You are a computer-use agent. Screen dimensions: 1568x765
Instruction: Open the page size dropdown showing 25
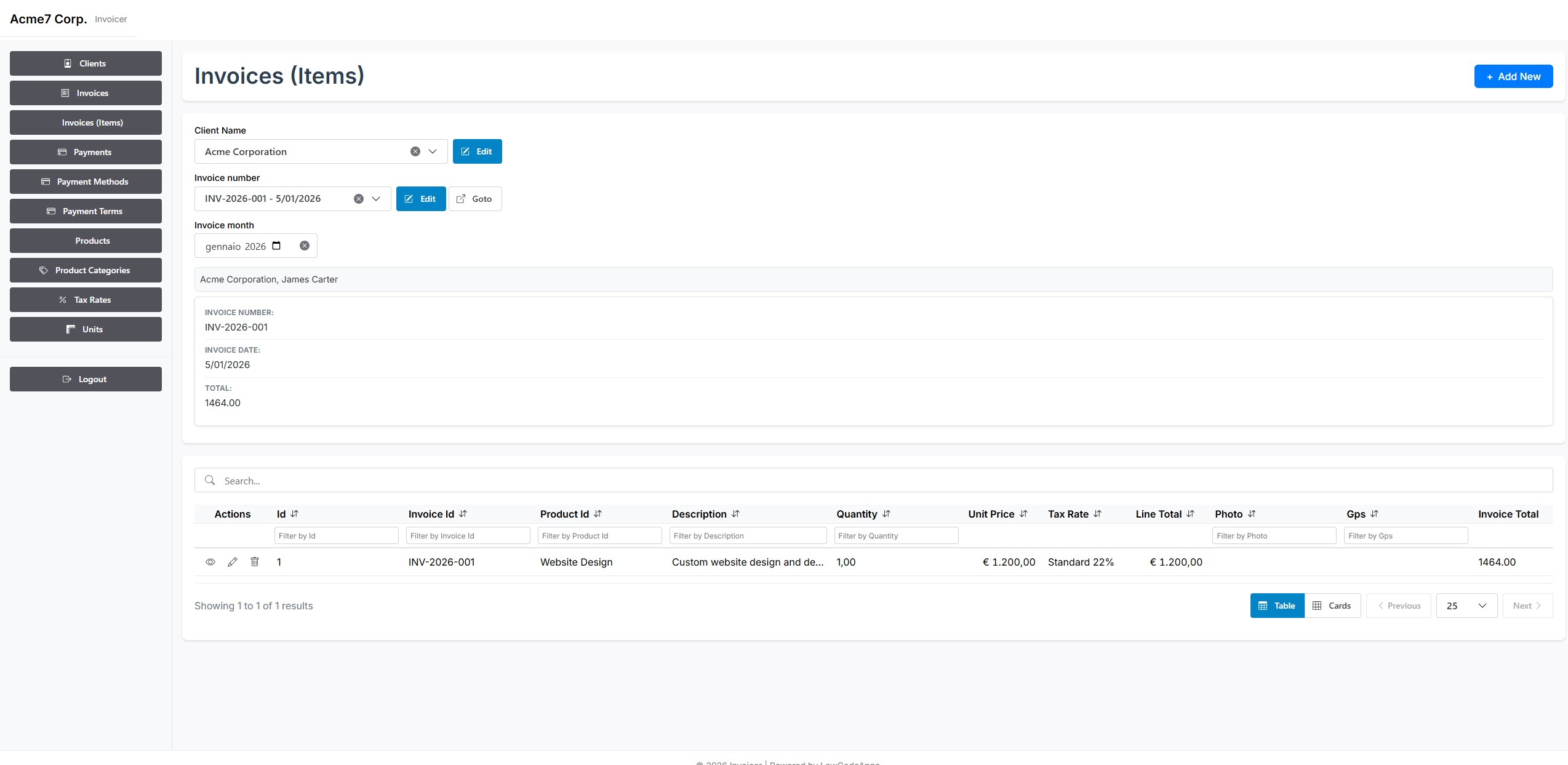click(1466, 606)
